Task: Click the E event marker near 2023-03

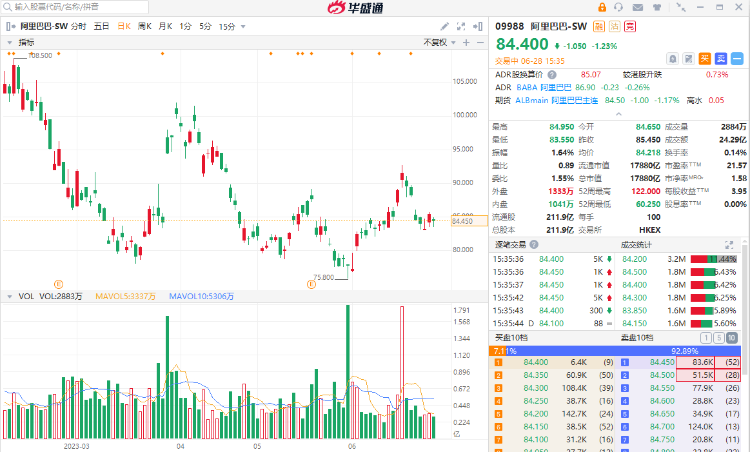Action: pos(58,284)
